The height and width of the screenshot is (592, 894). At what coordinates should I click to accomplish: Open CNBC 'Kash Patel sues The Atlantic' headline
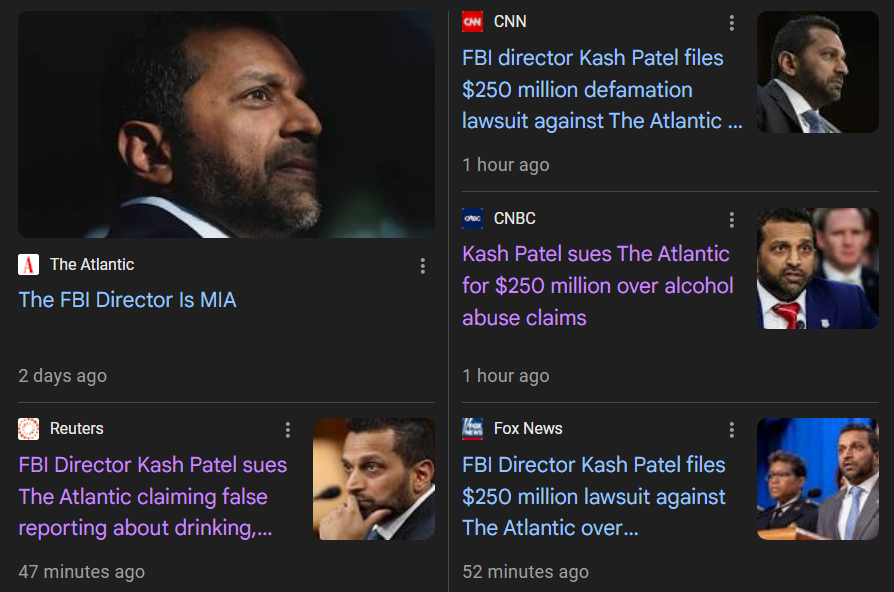(x=598, y=286)
